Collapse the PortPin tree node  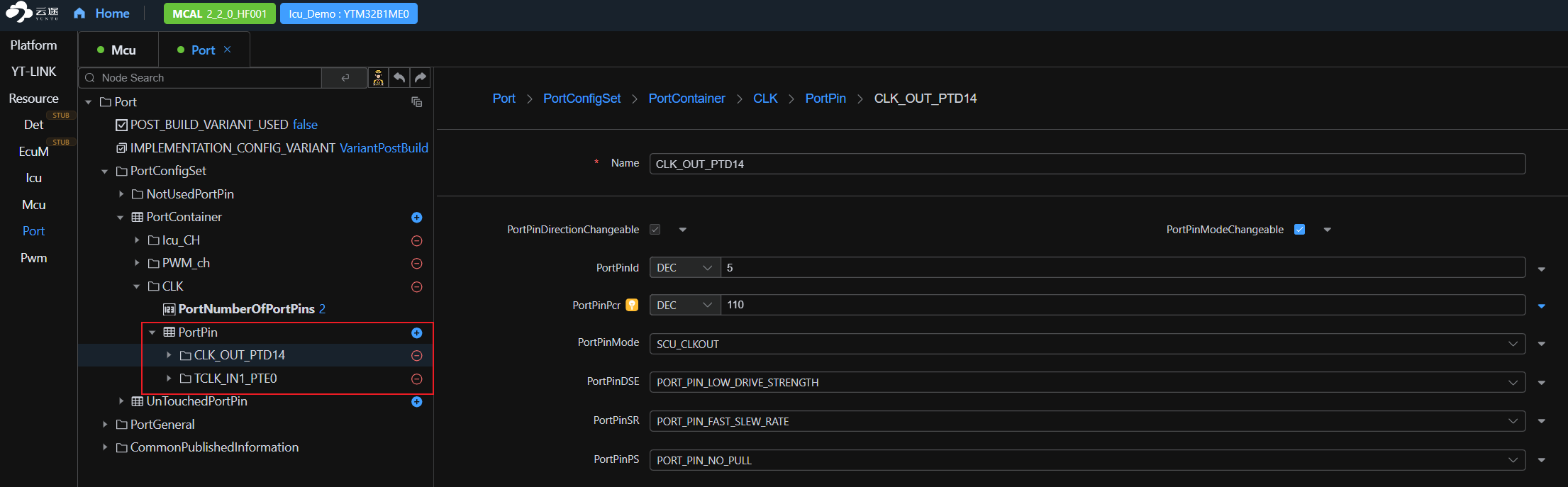pos(152,332)
